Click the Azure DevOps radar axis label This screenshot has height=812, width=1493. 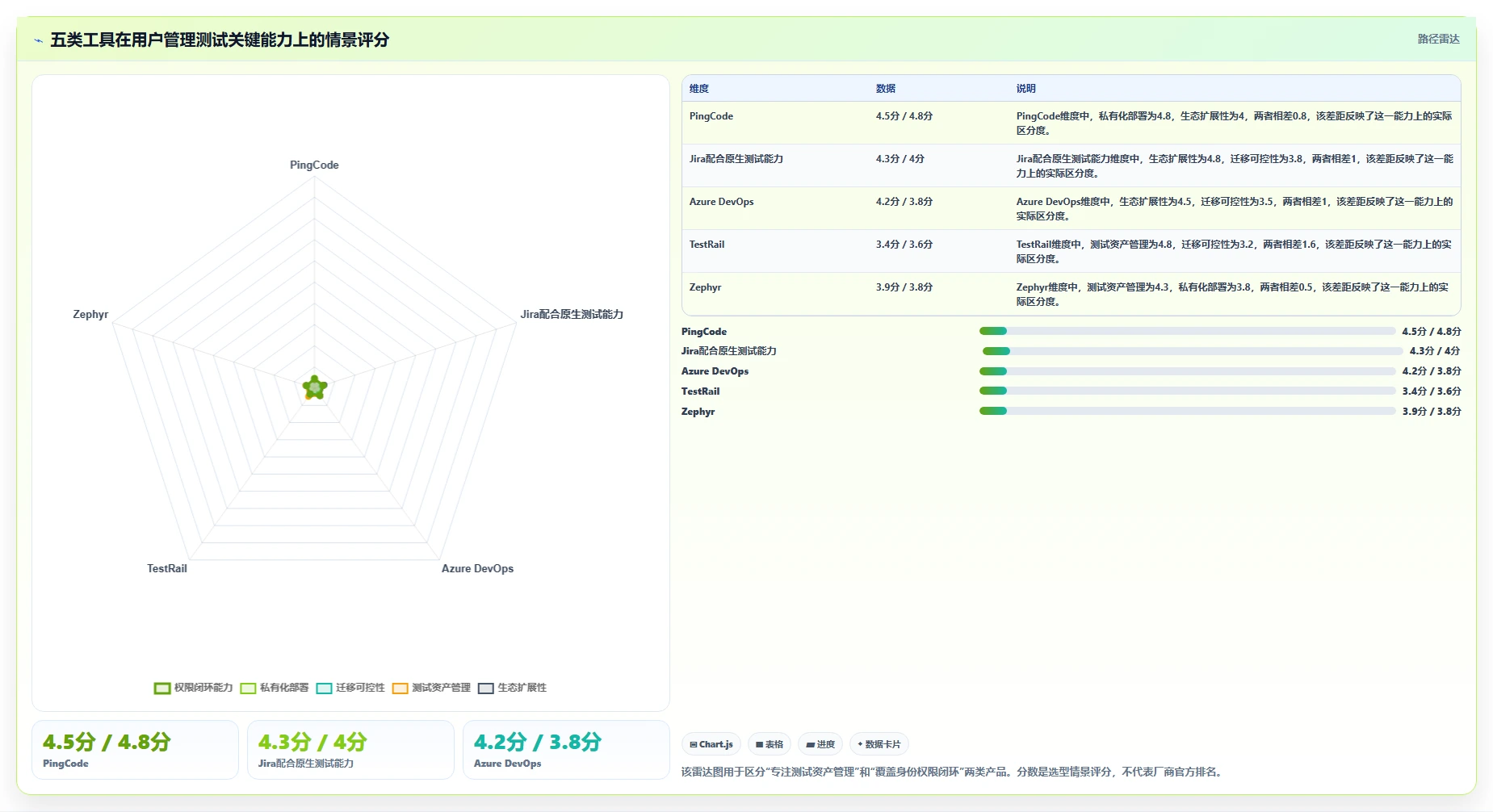coord(477,568)
